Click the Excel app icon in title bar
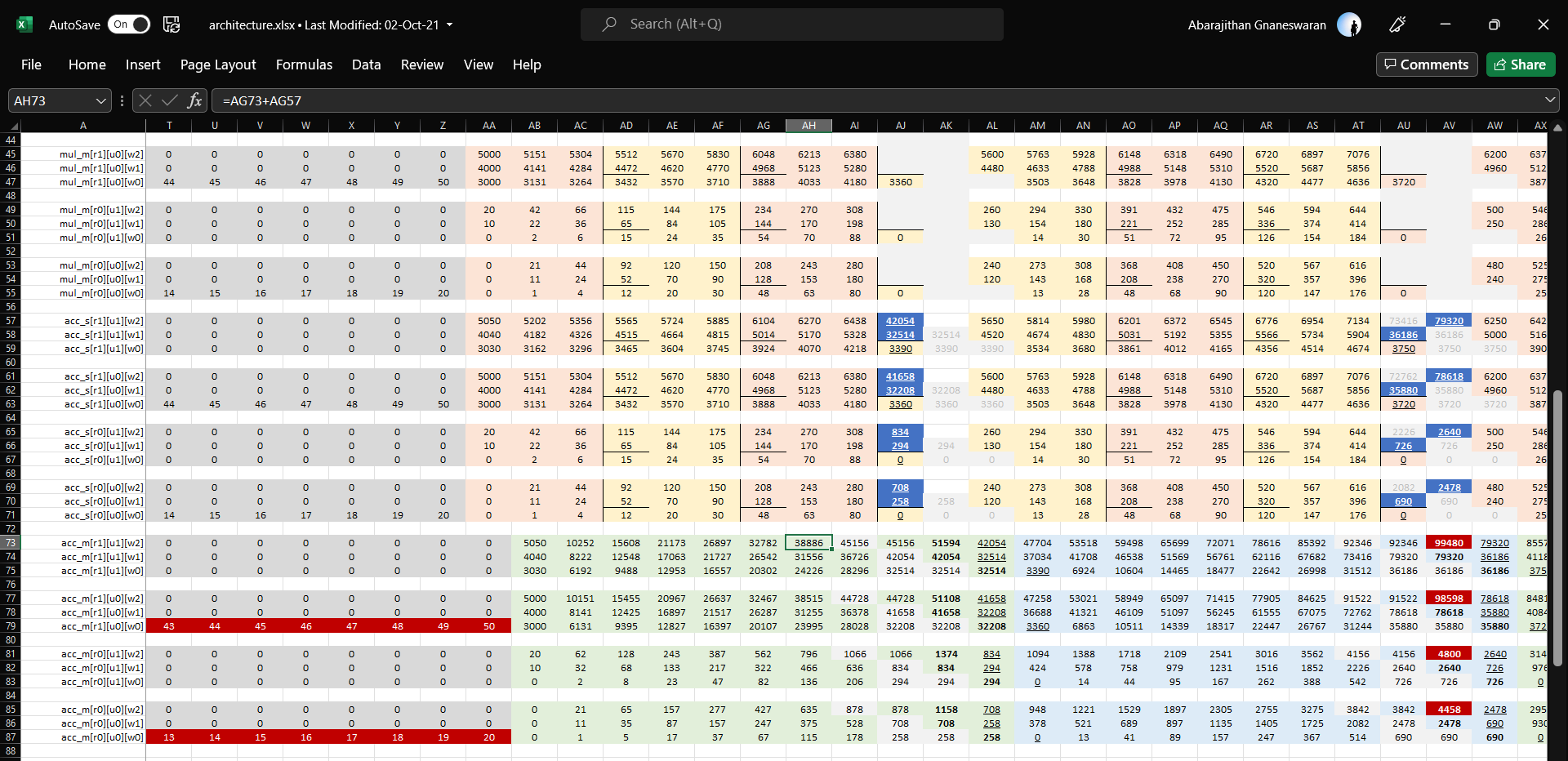 (24, 24)
